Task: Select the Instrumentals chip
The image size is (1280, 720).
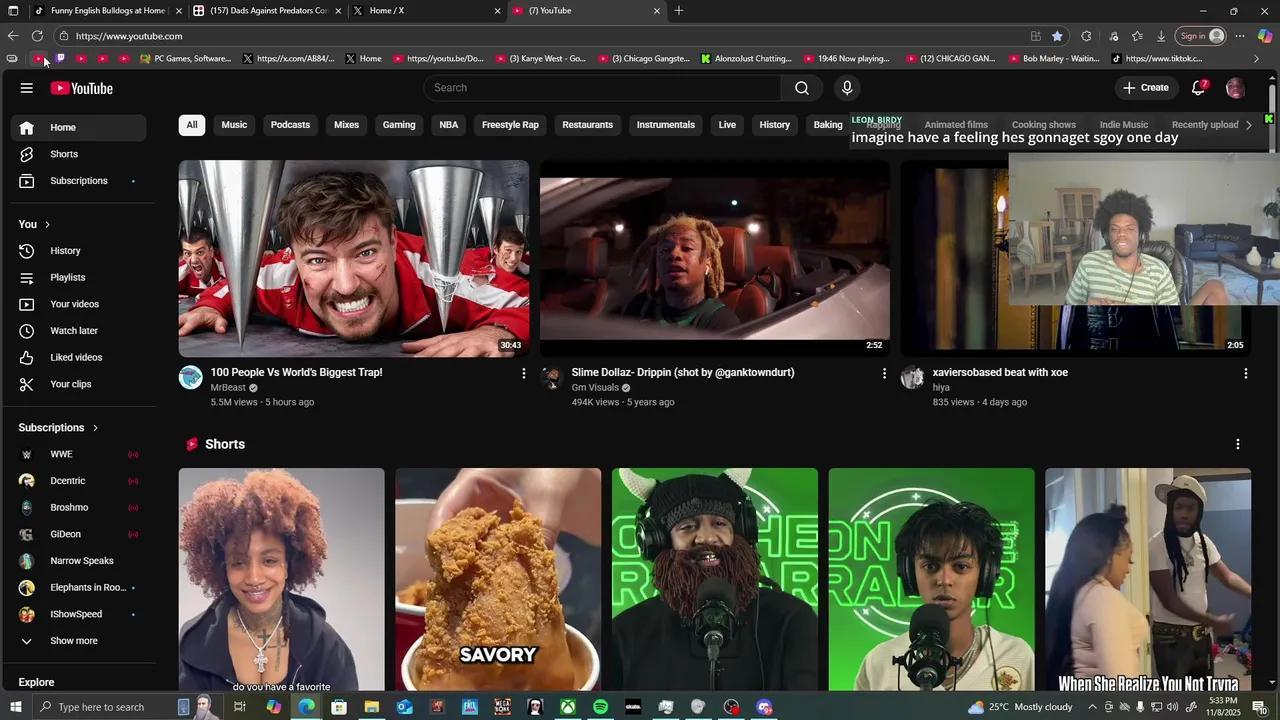Action: (666, 125)
